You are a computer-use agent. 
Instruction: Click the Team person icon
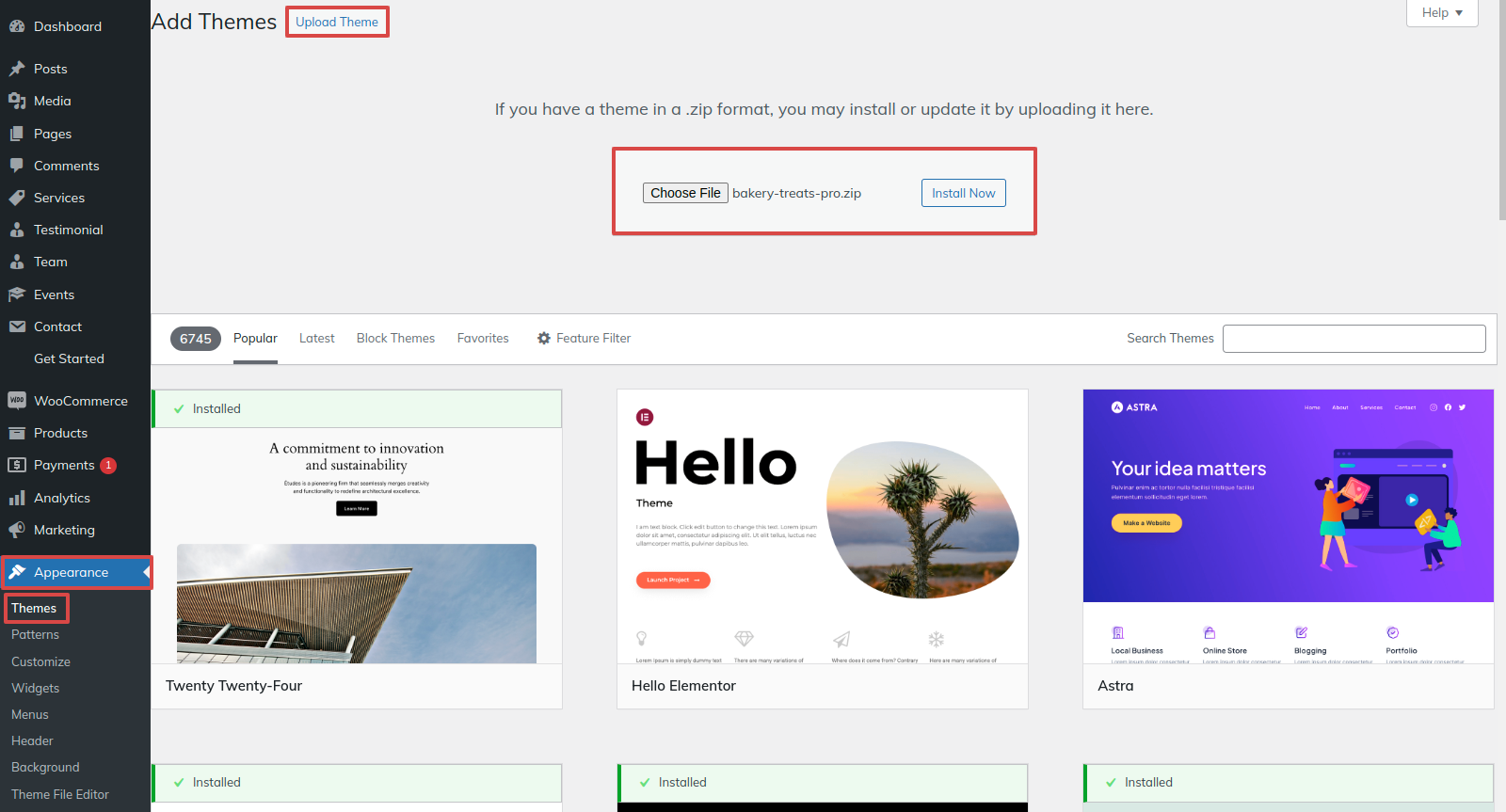pos(17,262)
